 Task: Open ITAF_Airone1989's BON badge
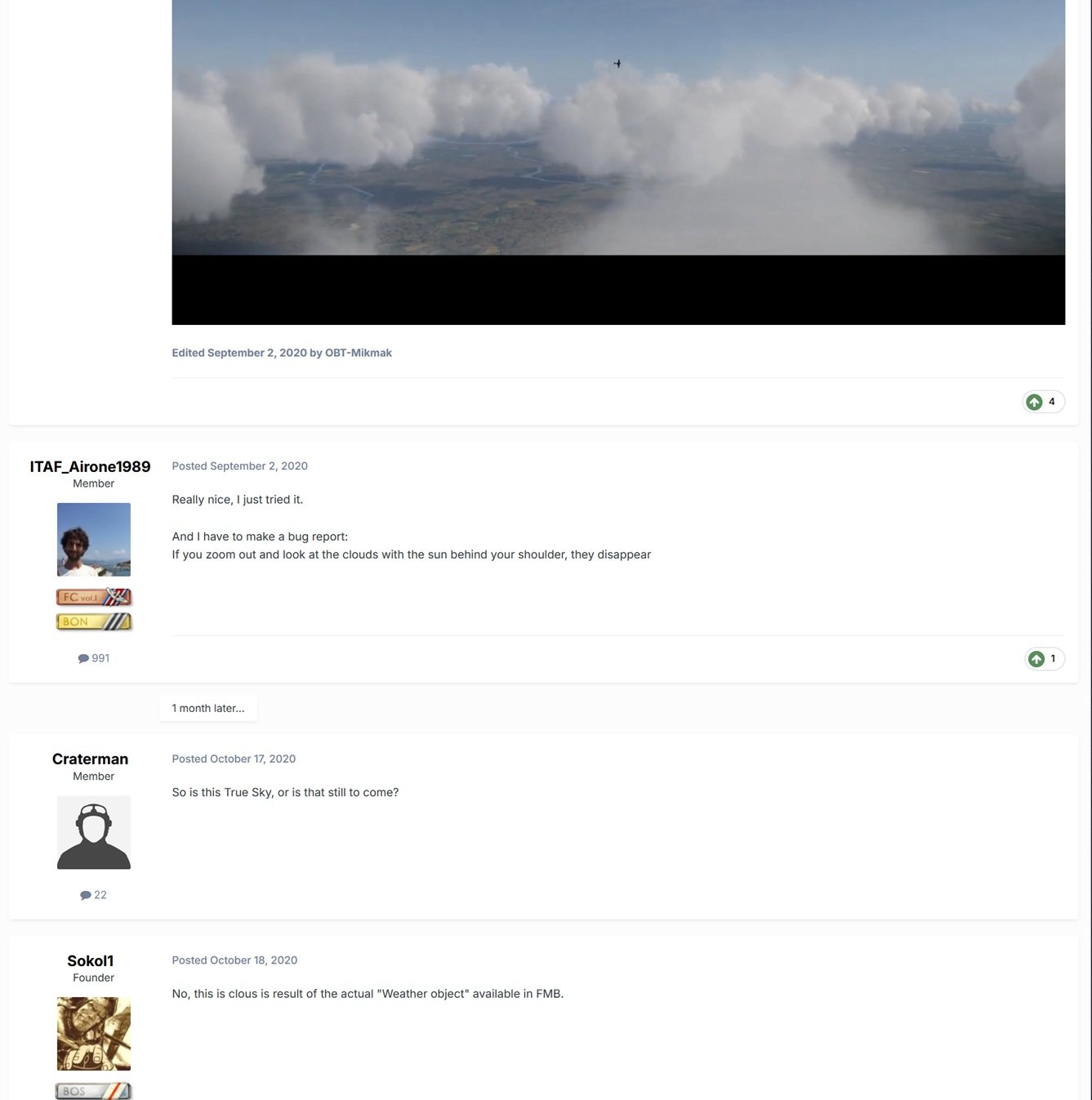click(x=94, y=621)
